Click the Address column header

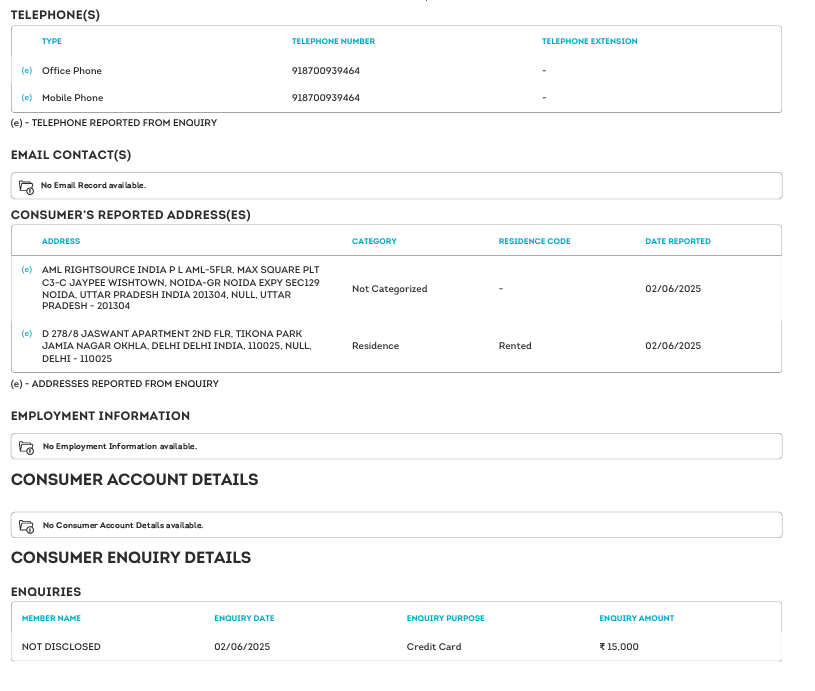point(61,241)
